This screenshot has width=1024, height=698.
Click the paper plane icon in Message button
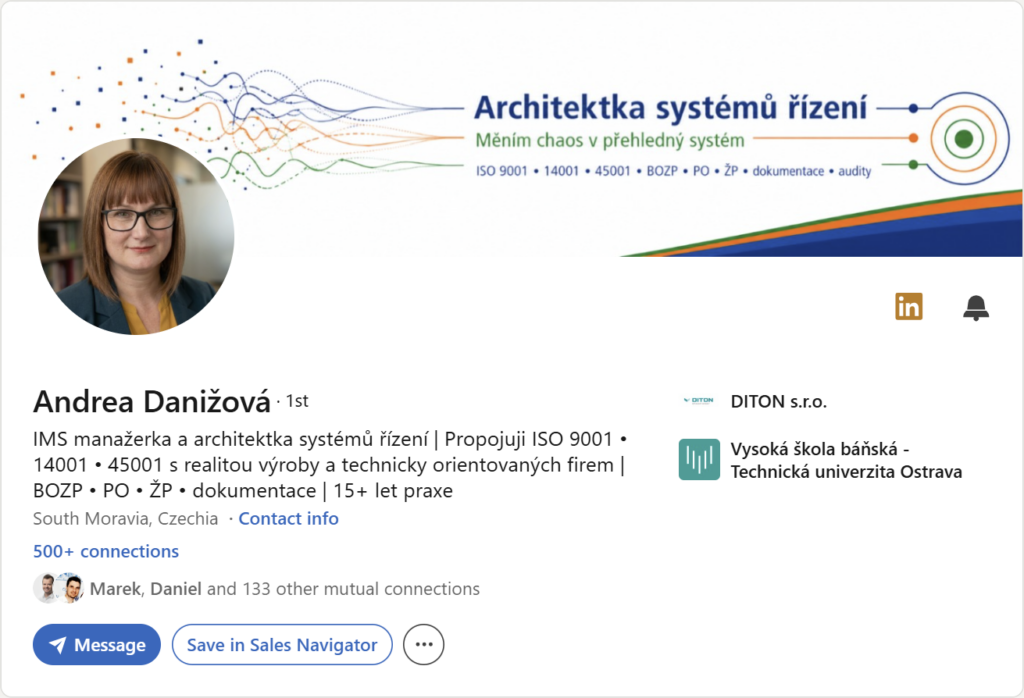pos(58,645)
